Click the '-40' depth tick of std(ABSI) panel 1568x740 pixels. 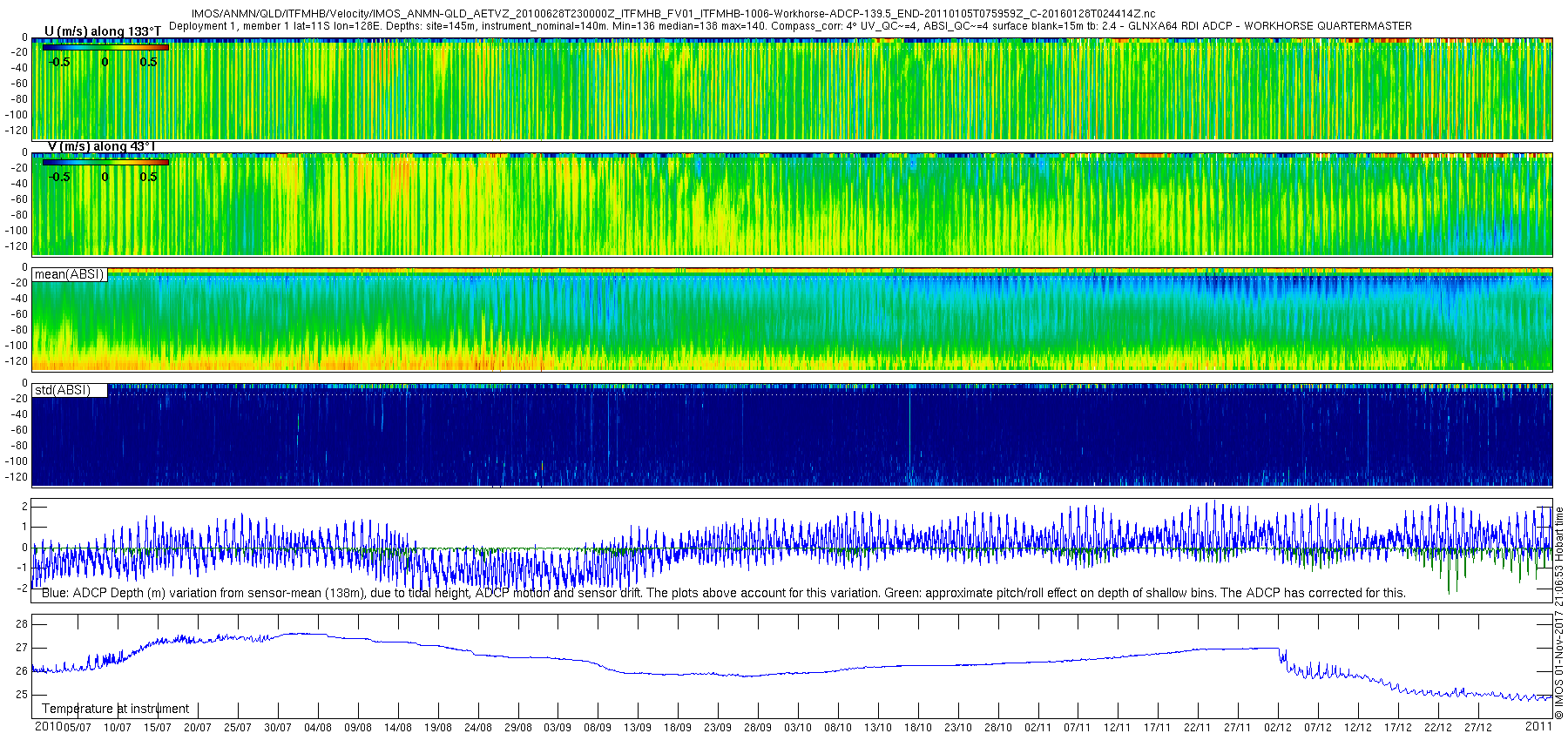point(18,414)
